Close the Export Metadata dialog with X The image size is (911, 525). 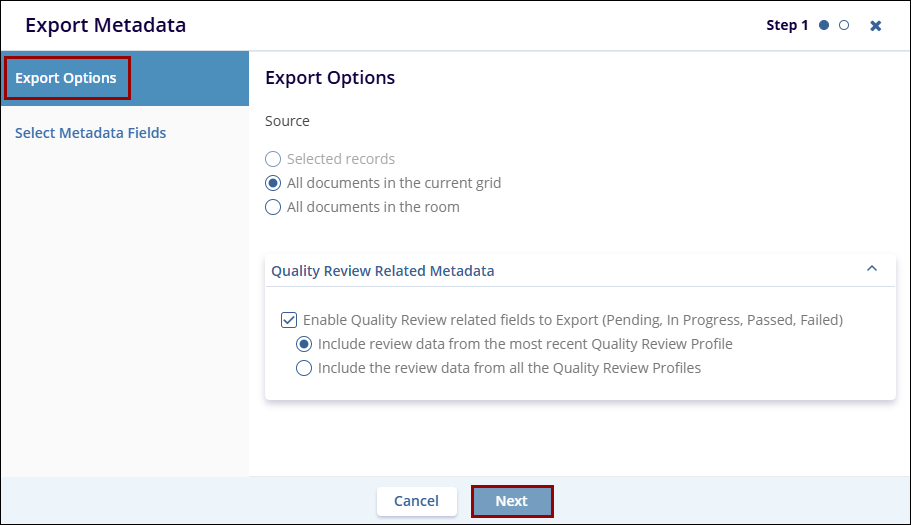(x=875, y=26)
